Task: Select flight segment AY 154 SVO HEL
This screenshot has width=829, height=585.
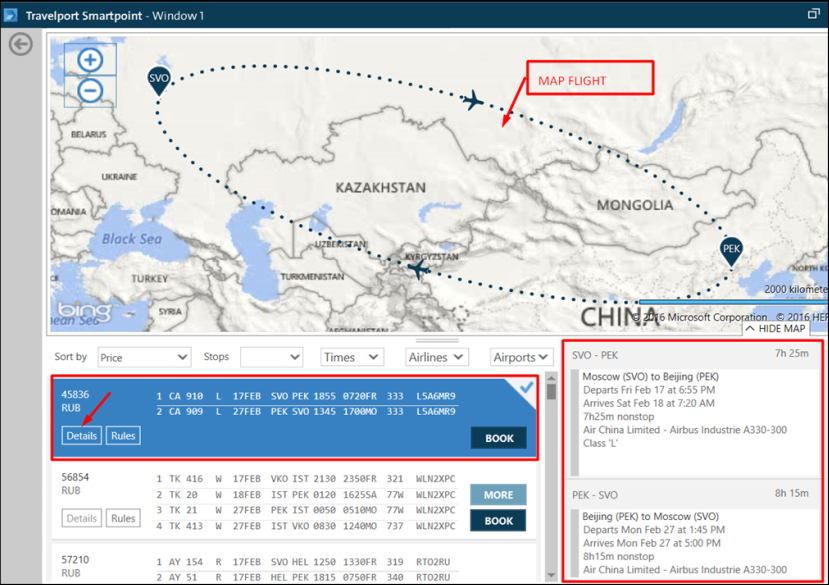Action: 303,562
